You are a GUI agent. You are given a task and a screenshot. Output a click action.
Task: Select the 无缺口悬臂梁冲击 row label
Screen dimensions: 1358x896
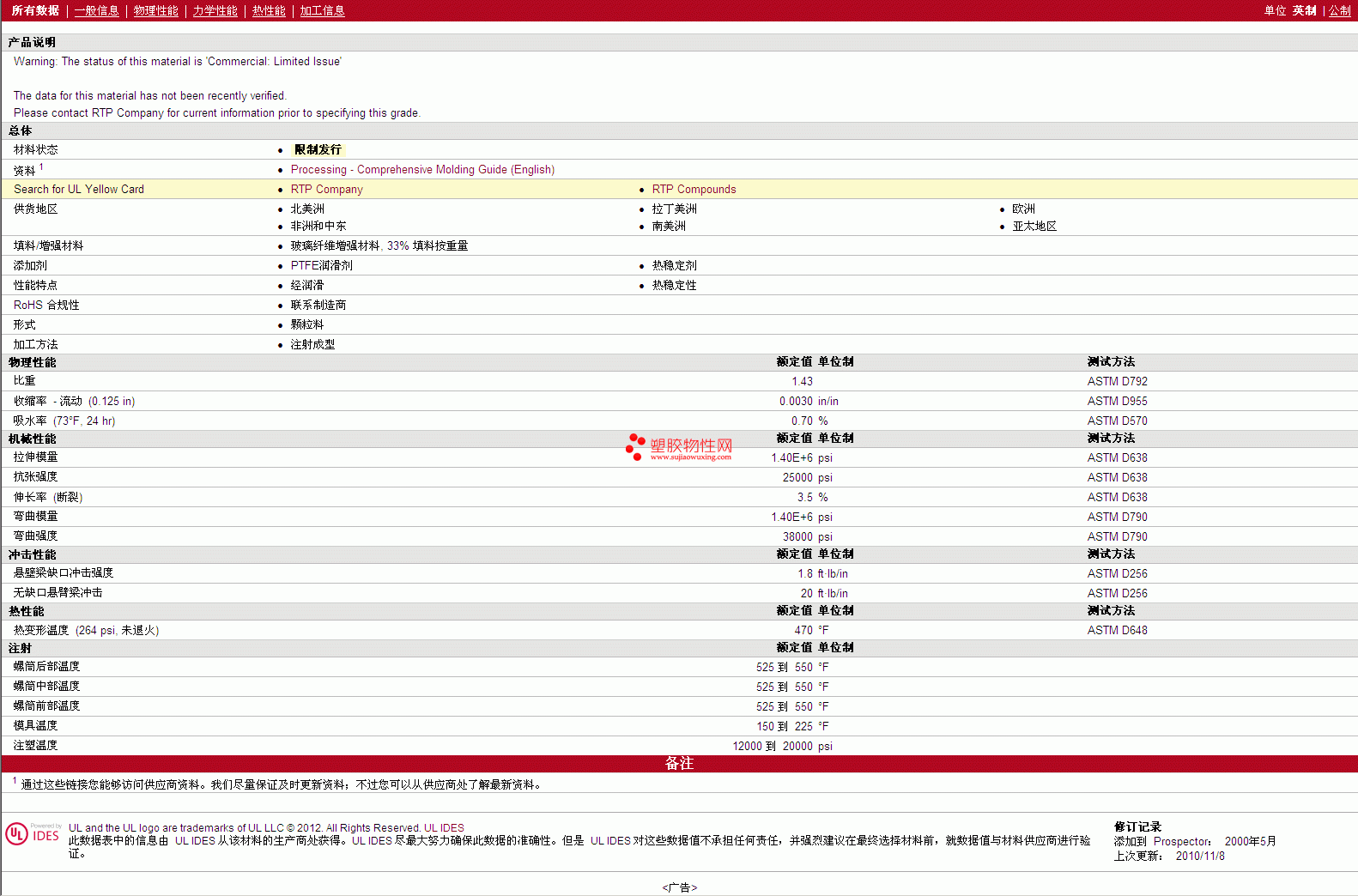pyautogui.click(x=58, y=592)
